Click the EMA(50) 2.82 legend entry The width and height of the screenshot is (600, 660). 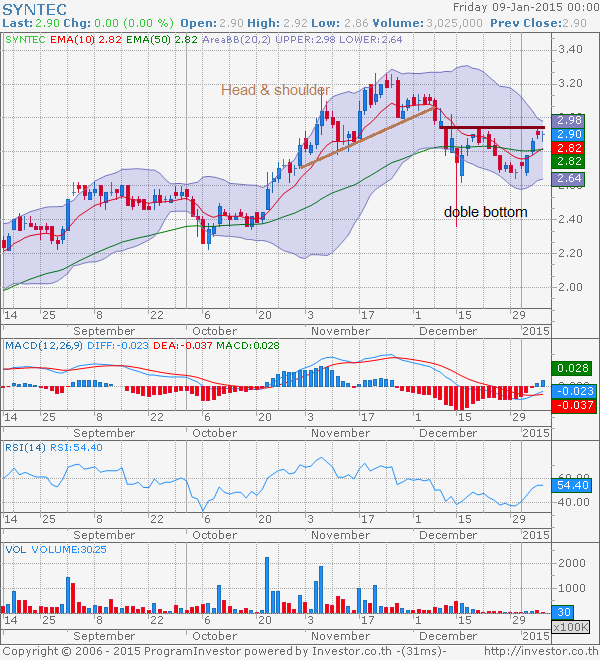pos(162,40)
